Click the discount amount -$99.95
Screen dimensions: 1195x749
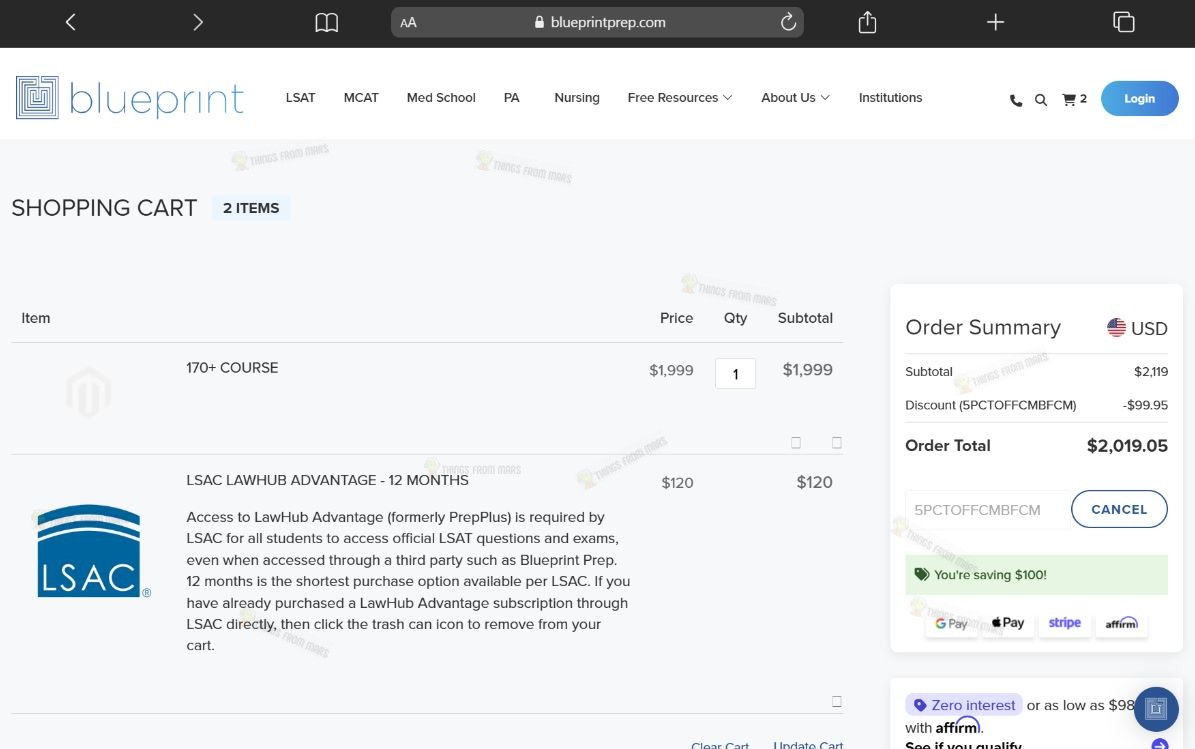pos(1145,405)
